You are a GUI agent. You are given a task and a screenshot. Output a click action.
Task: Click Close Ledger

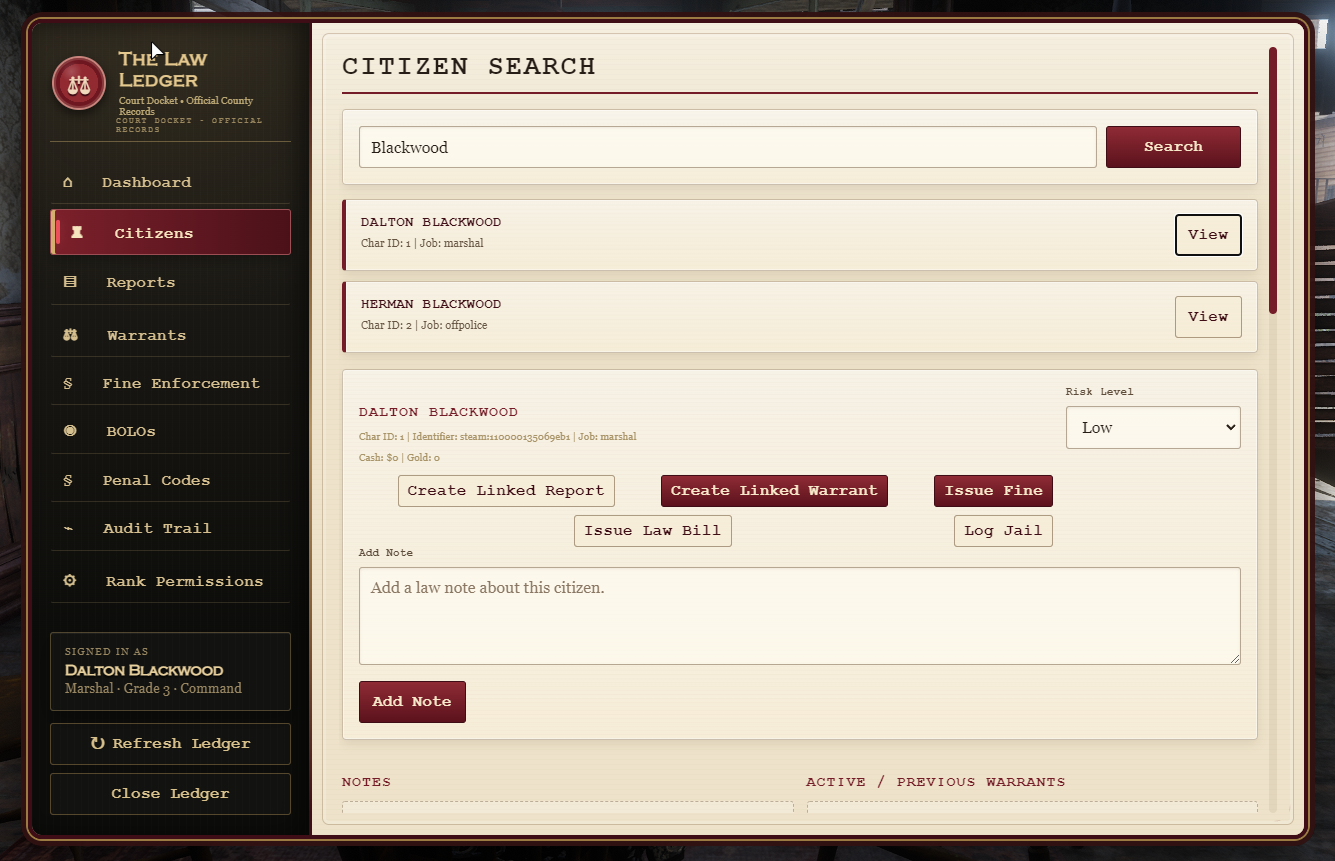(x=170, y=794)
